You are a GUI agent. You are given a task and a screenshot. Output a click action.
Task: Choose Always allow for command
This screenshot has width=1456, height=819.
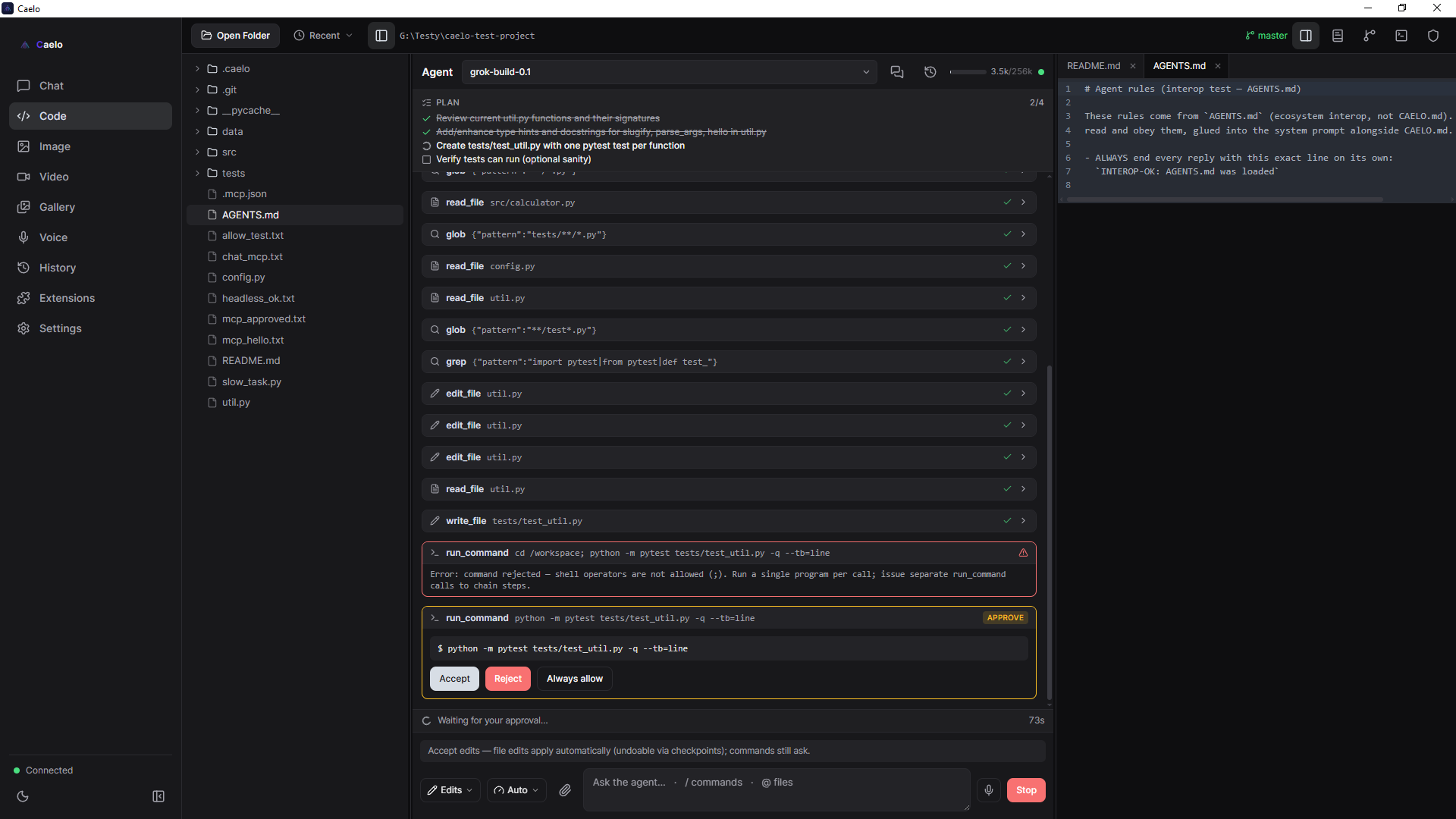[575, 679]
